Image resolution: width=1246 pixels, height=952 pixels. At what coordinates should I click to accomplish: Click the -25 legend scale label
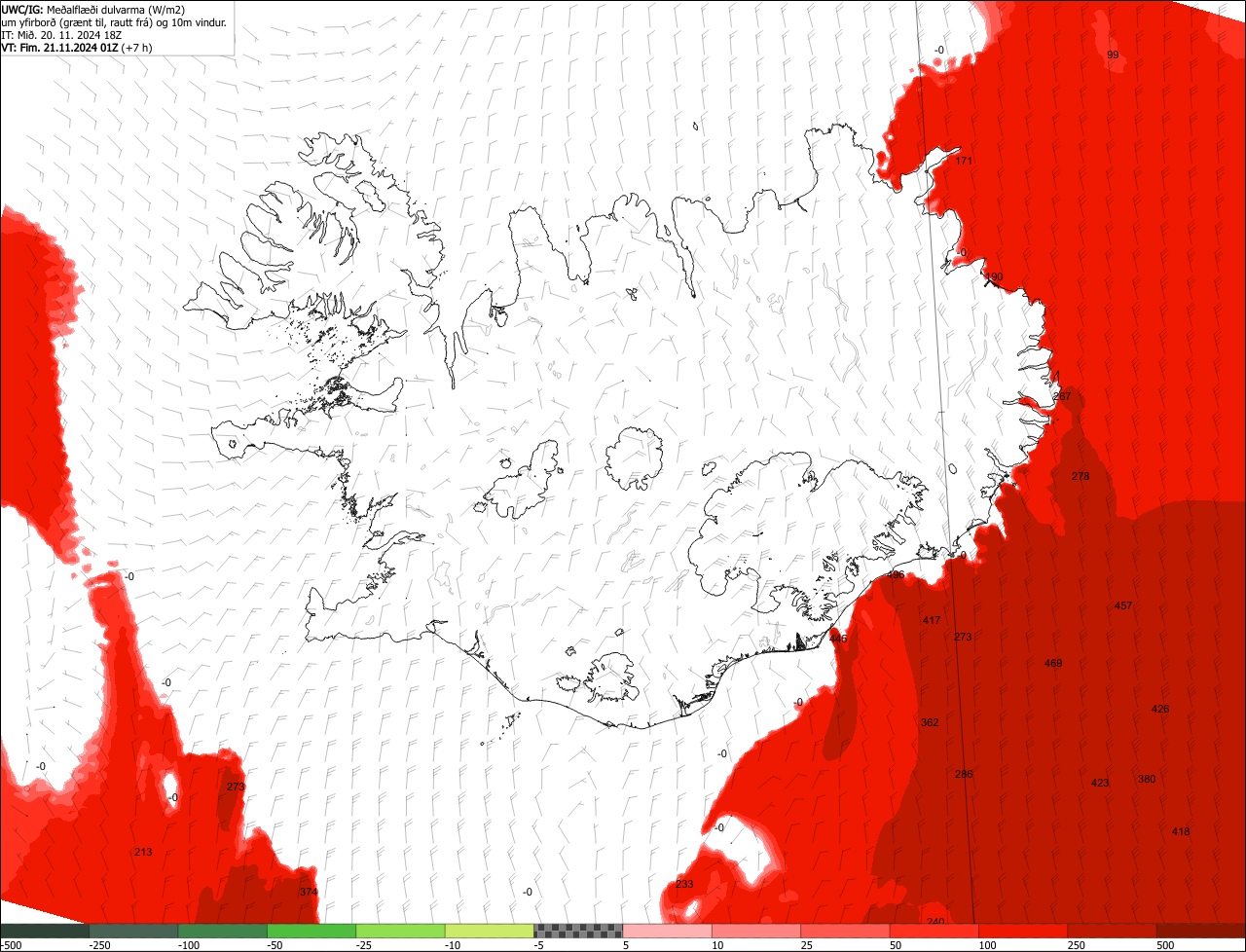coord(366,945)
